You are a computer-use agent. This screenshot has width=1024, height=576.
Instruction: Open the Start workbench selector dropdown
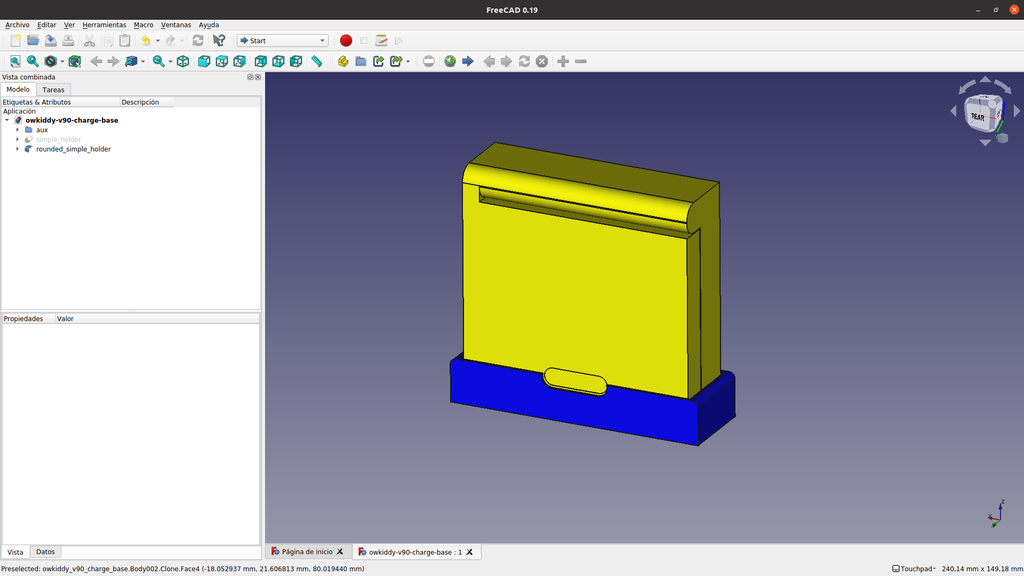[281, 40]
